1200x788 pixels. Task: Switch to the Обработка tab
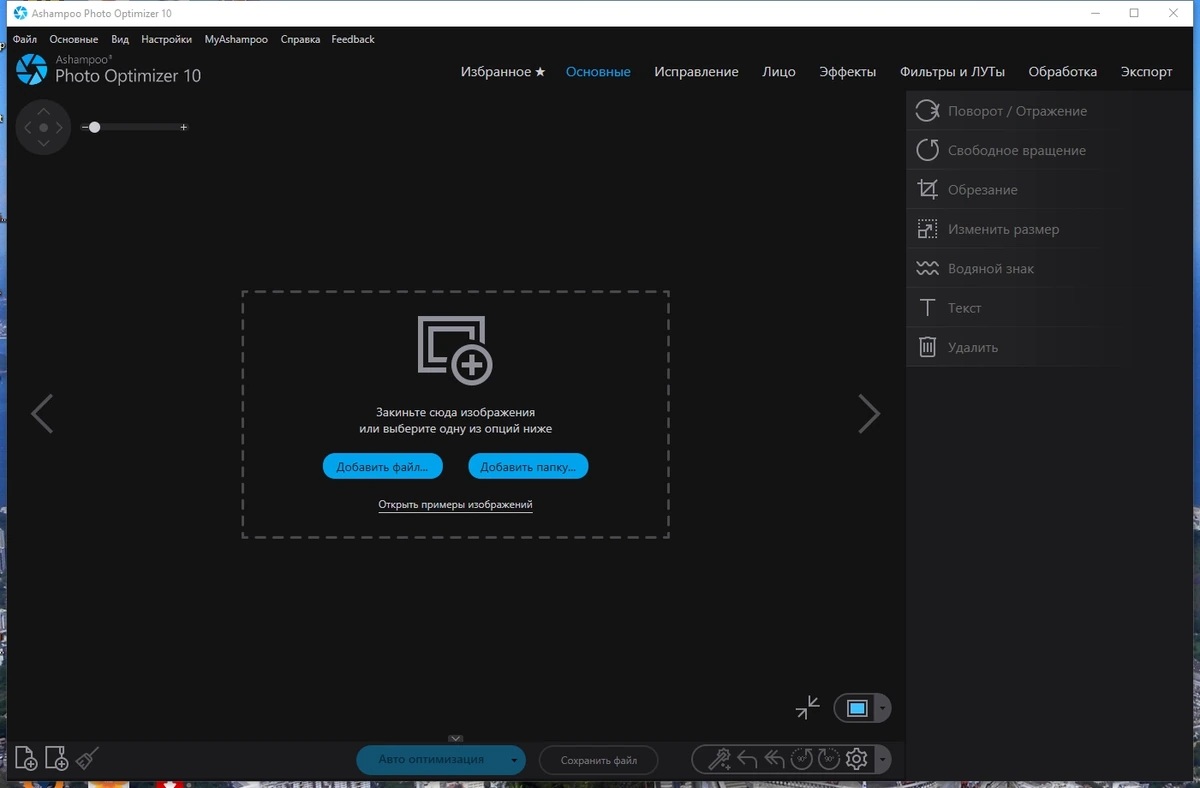1062,72
